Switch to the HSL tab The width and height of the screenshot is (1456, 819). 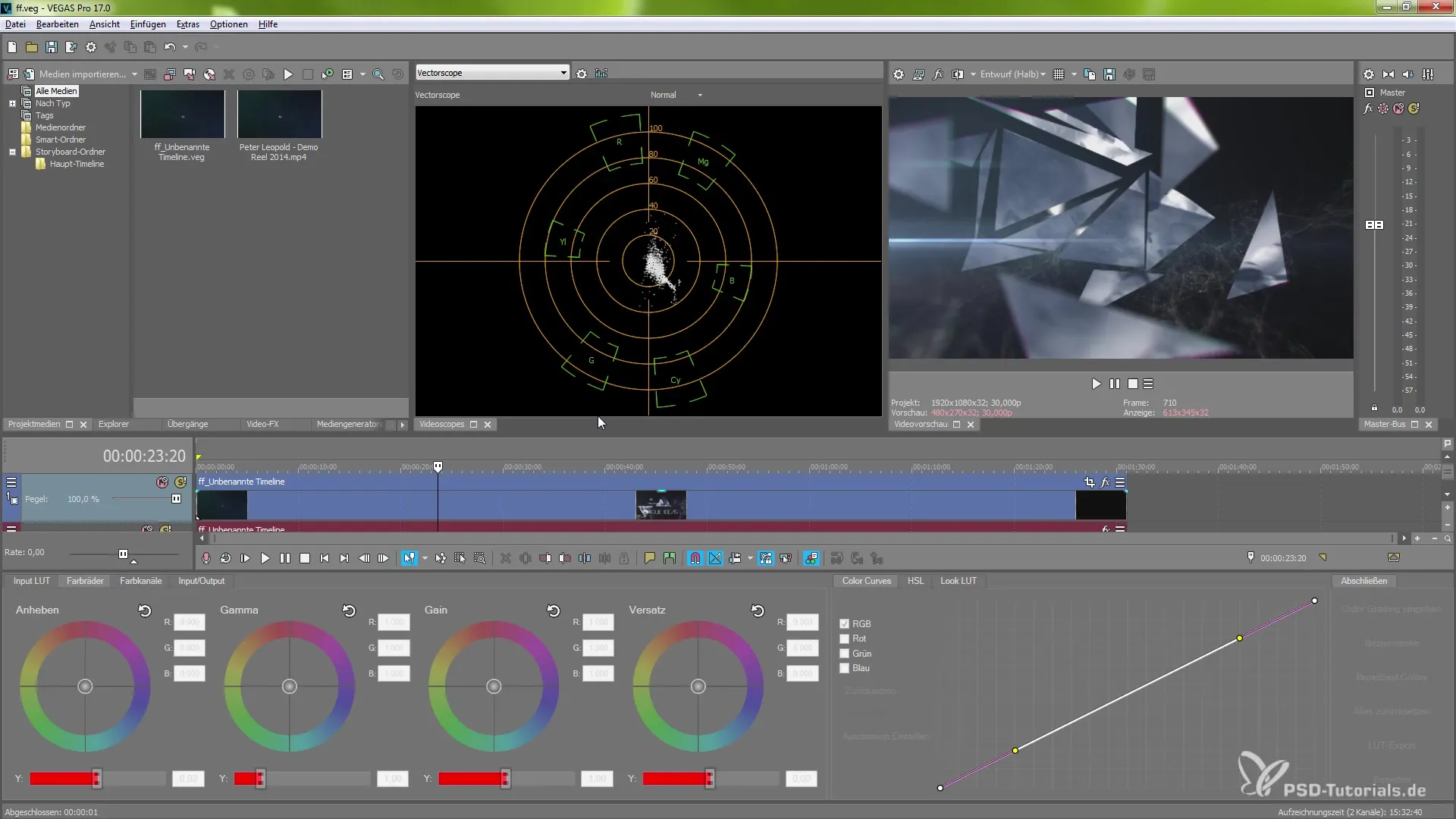[x=916, y=581]
